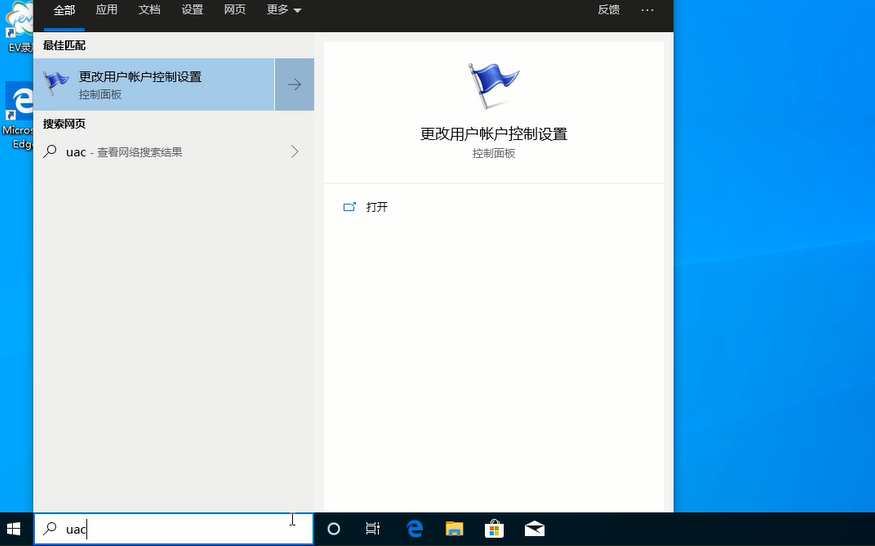Launch Microsoft Edge from the taskbar
Screen dimensions: 875x546
[414, 529]
